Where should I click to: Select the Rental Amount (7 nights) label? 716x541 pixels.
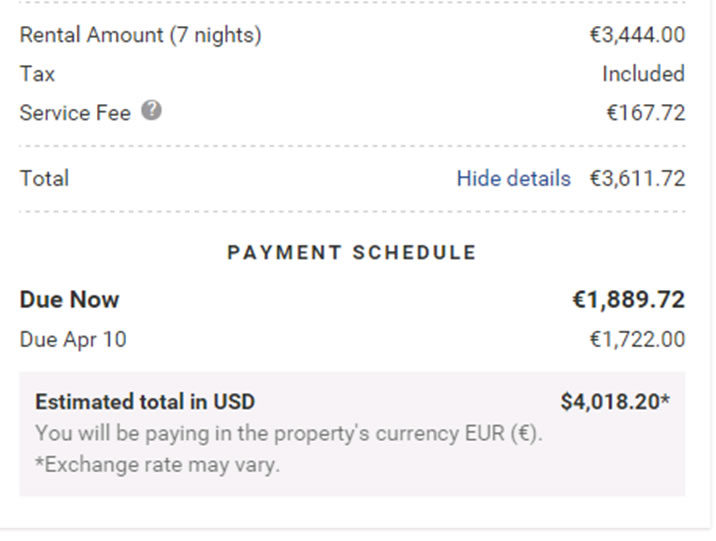tap(141, 36)
